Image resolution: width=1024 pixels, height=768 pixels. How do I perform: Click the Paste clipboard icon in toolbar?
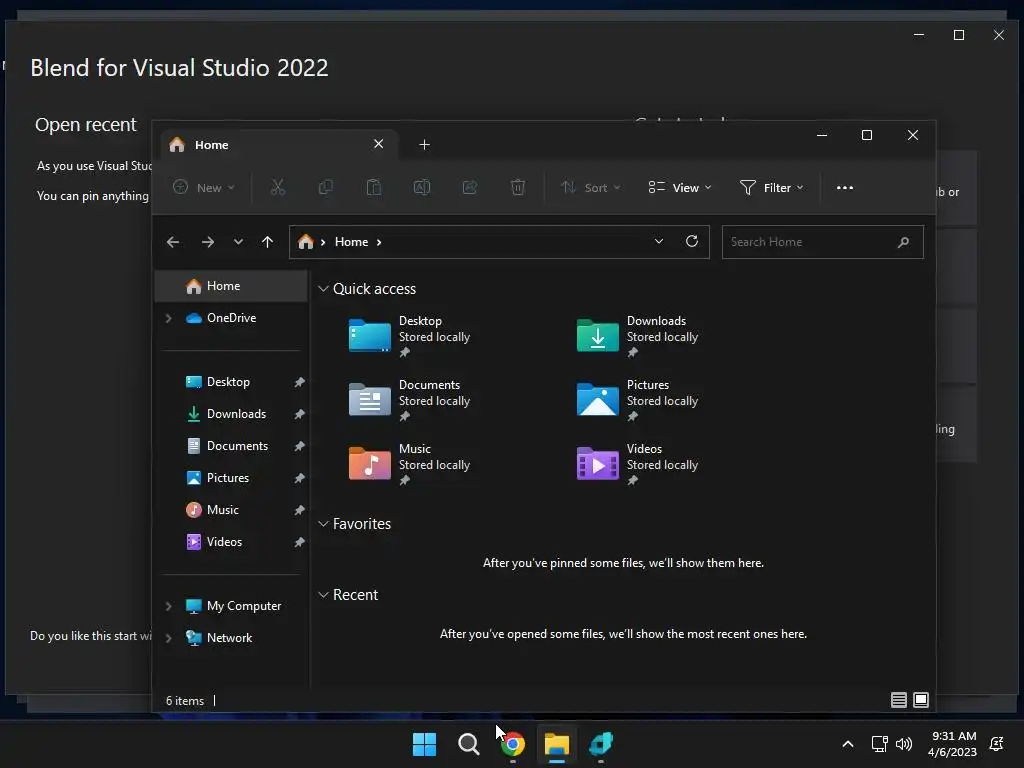(374, 187)
